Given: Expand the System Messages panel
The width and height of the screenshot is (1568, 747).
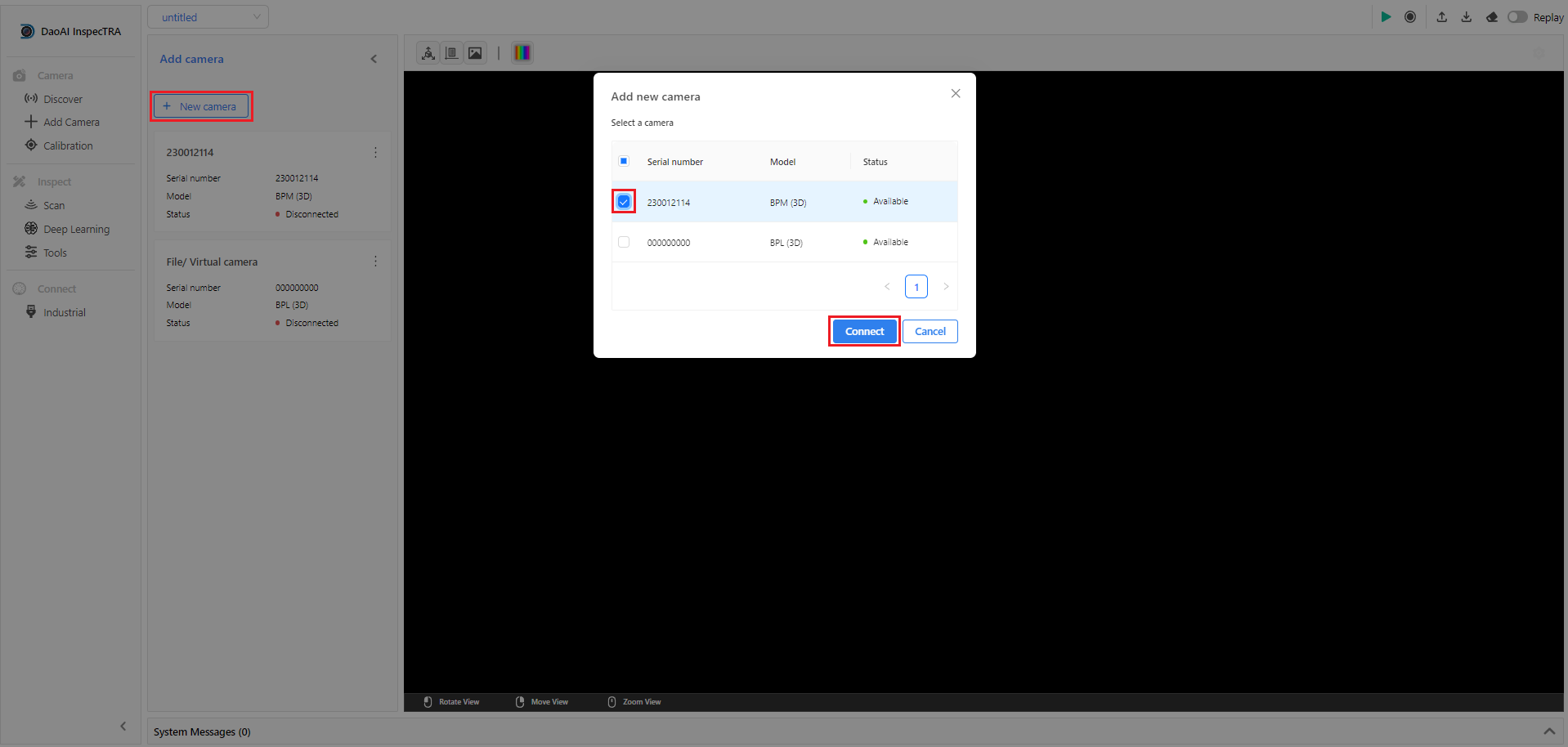Looking at the screenshot, I should coord(1549,731).
